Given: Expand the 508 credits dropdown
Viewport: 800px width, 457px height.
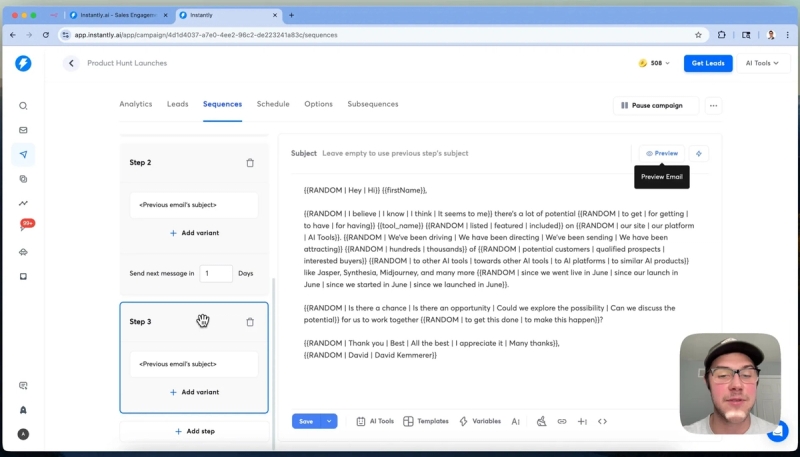Looking at the screenshot, I should (x=654, y=63).
